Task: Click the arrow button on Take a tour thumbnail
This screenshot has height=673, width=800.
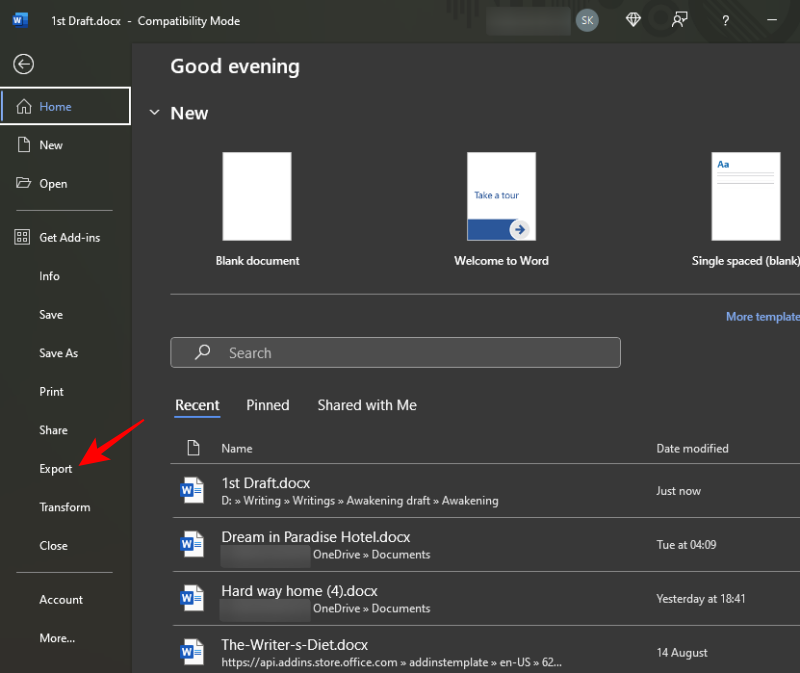Action: click(x=520, y=230)
